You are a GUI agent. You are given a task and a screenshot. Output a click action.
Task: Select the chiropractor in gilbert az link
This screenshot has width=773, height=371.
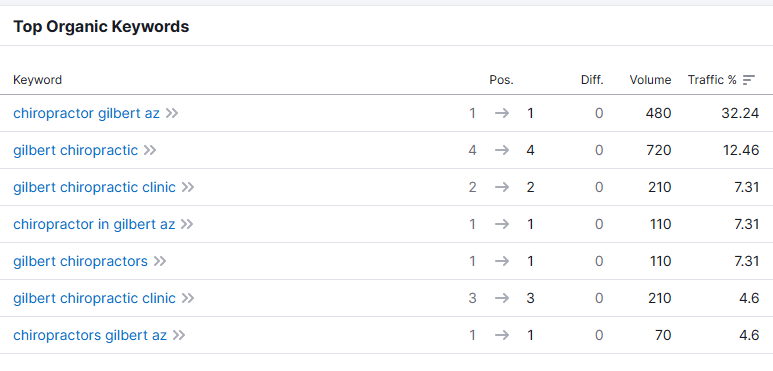coord(94,224)
